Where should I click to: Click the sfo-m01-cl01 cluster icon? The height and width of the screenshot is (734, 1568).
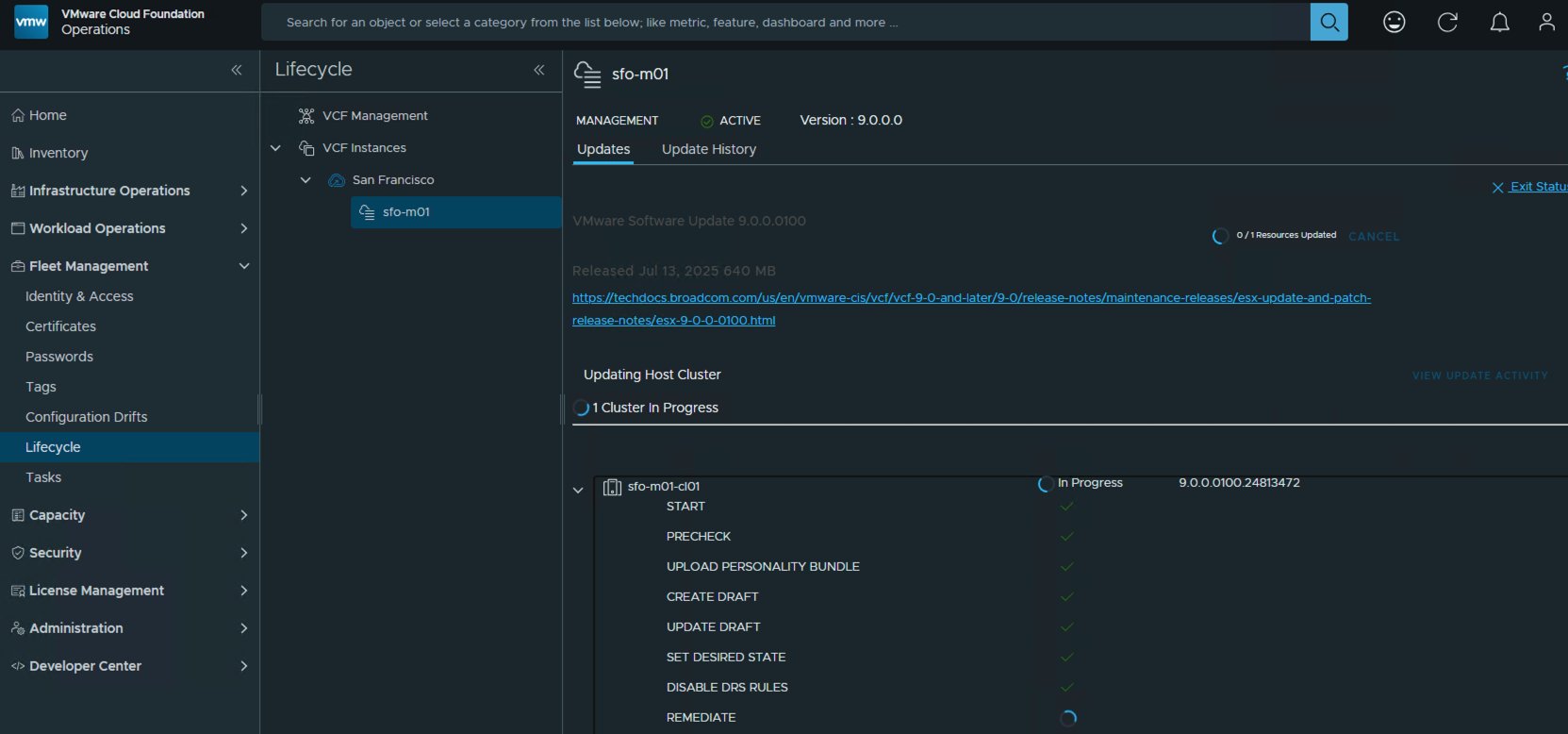612,487
